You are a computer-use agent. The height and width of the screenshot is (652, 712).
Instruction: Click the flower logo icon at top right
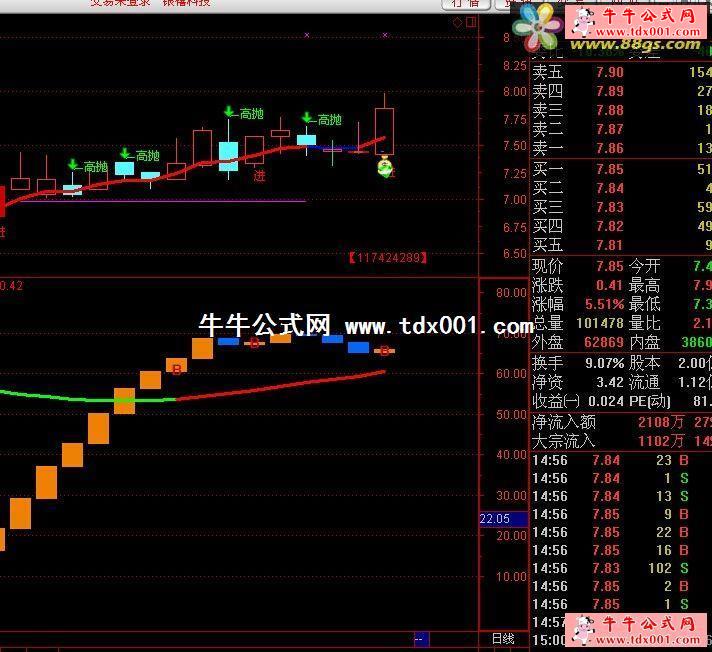pos(537,24)
